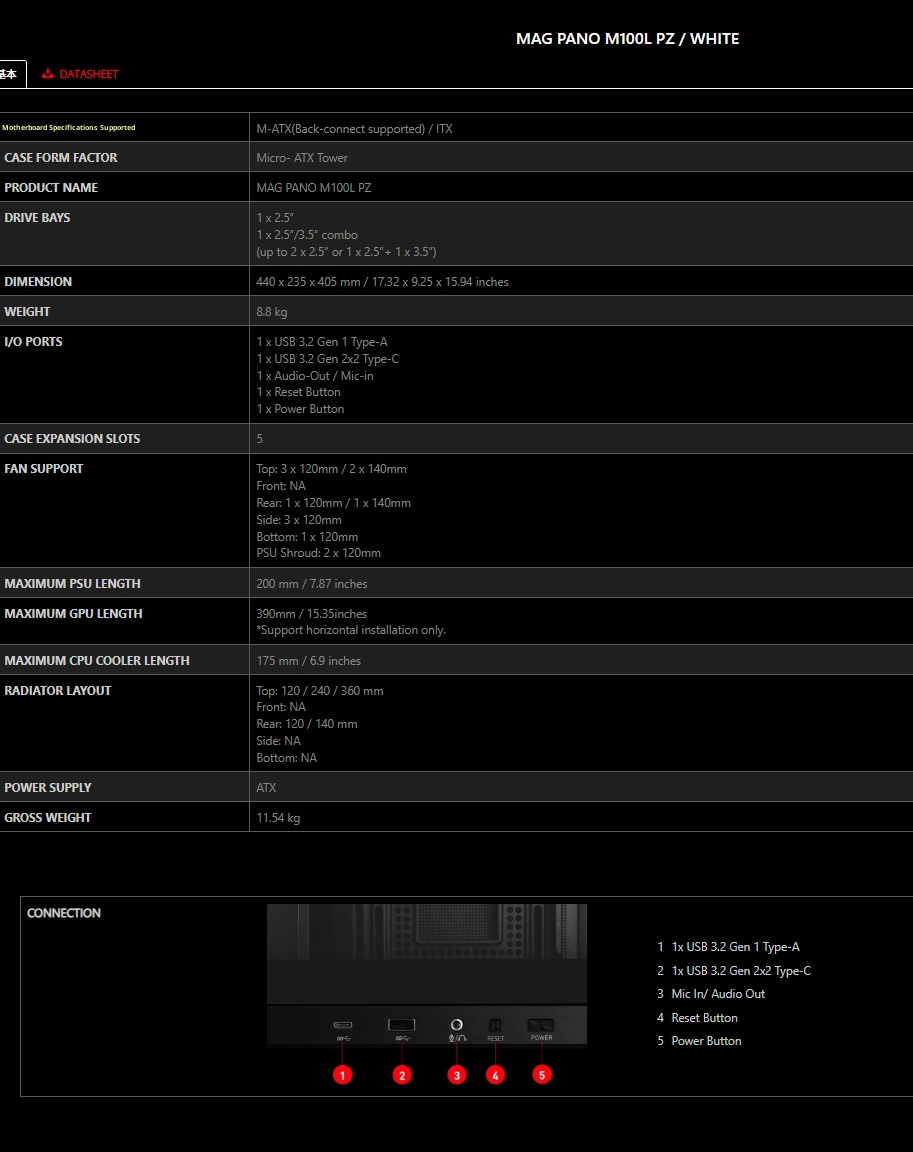
Task: Click the DIMENSION label
Action: [38, 282]
